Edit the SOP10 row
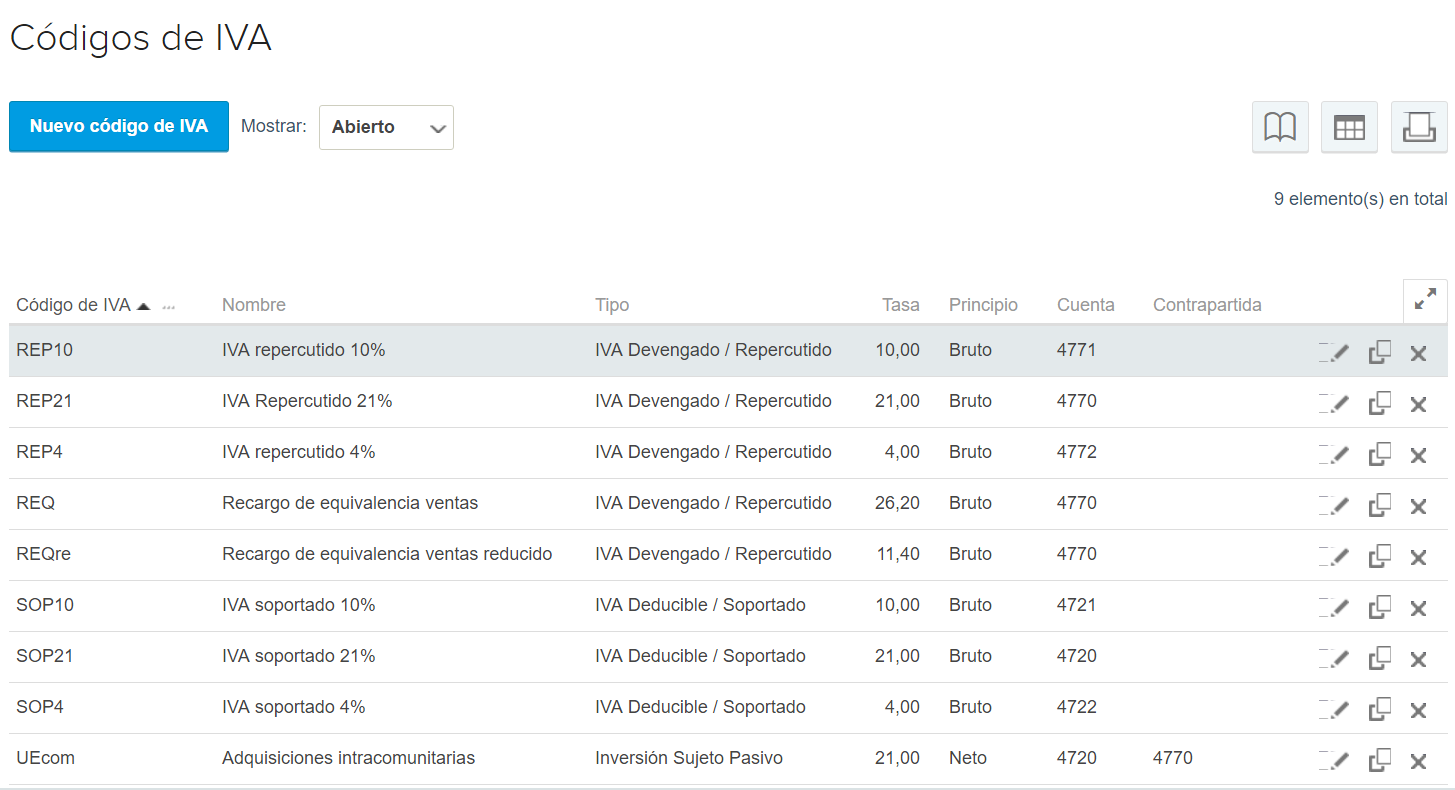Viewport: 1455px width, 790px height. [x=1334, y=606]
